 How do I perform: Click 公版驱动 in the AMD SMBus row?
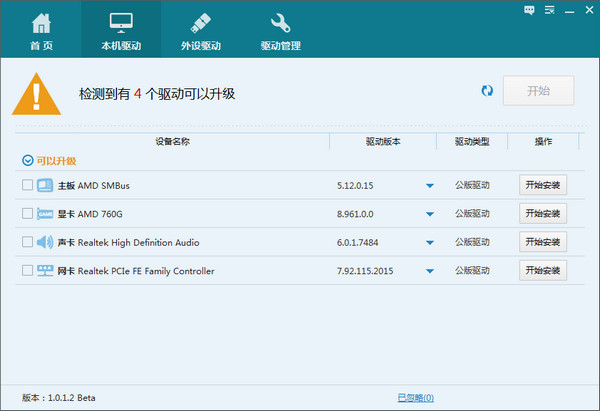click(472, 185)
